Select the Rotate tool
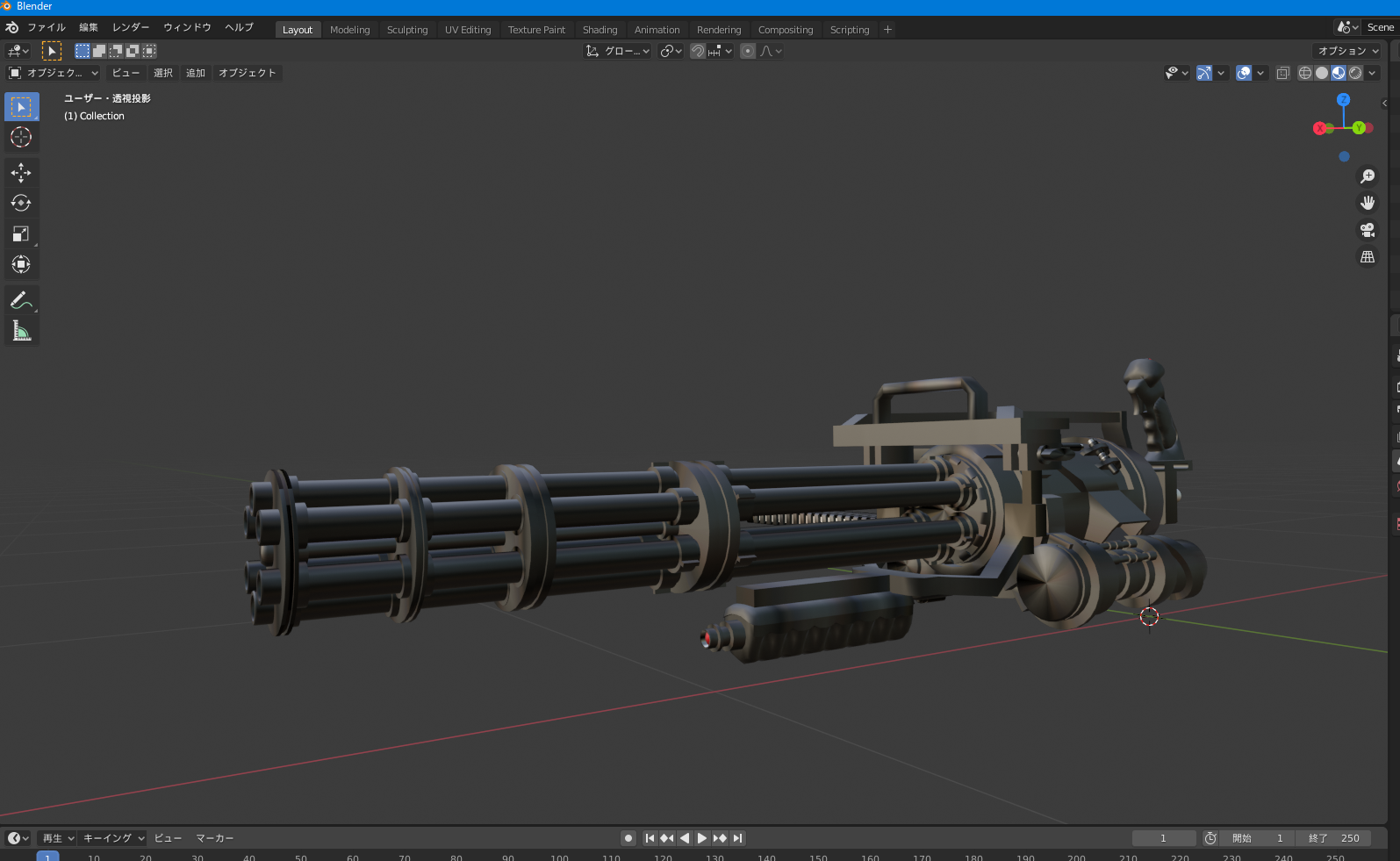This screenshot has width=1400, height=861. pos(21,204)
